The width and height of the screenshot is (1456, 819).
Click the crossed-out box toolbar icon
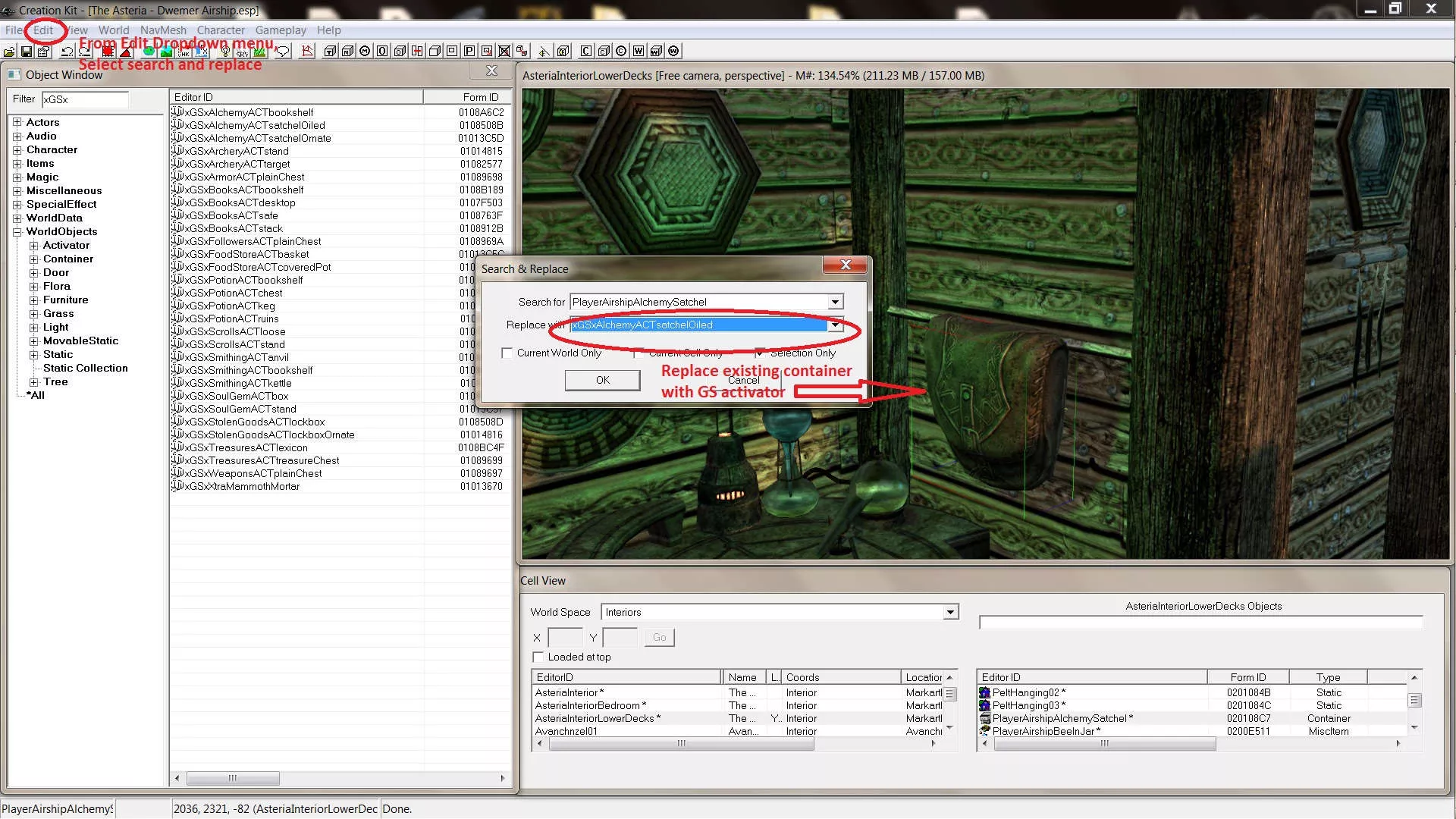coord(504,52)
